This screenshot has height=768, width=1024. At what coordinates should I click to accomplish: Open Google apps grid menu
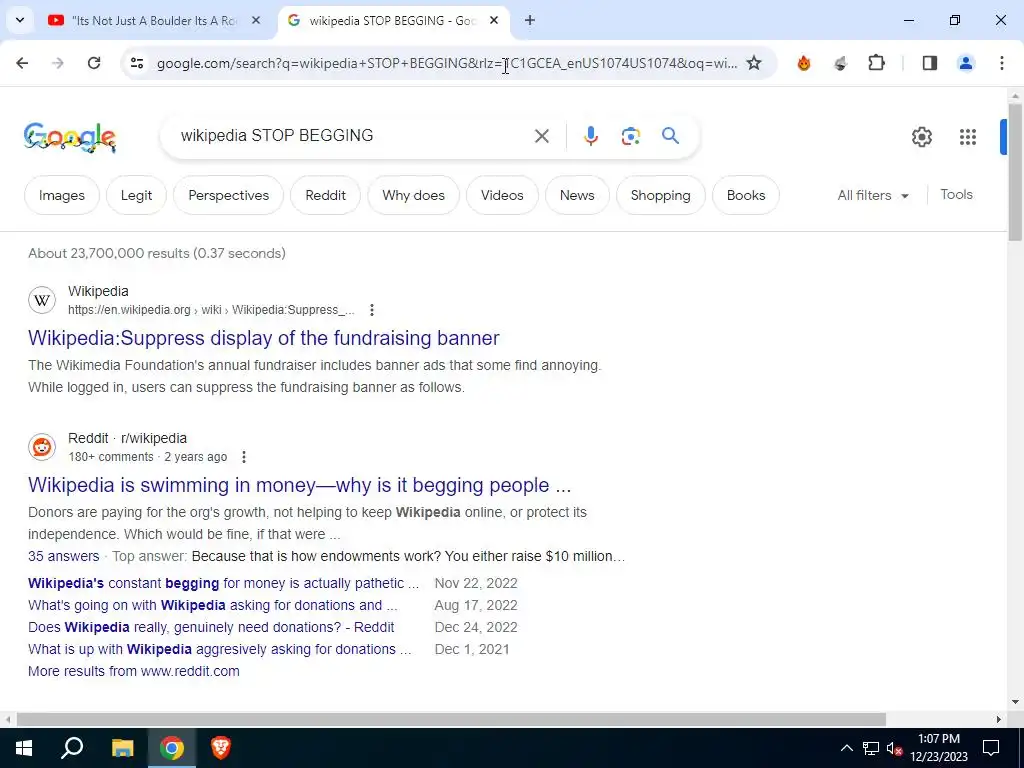click(967, 136)
